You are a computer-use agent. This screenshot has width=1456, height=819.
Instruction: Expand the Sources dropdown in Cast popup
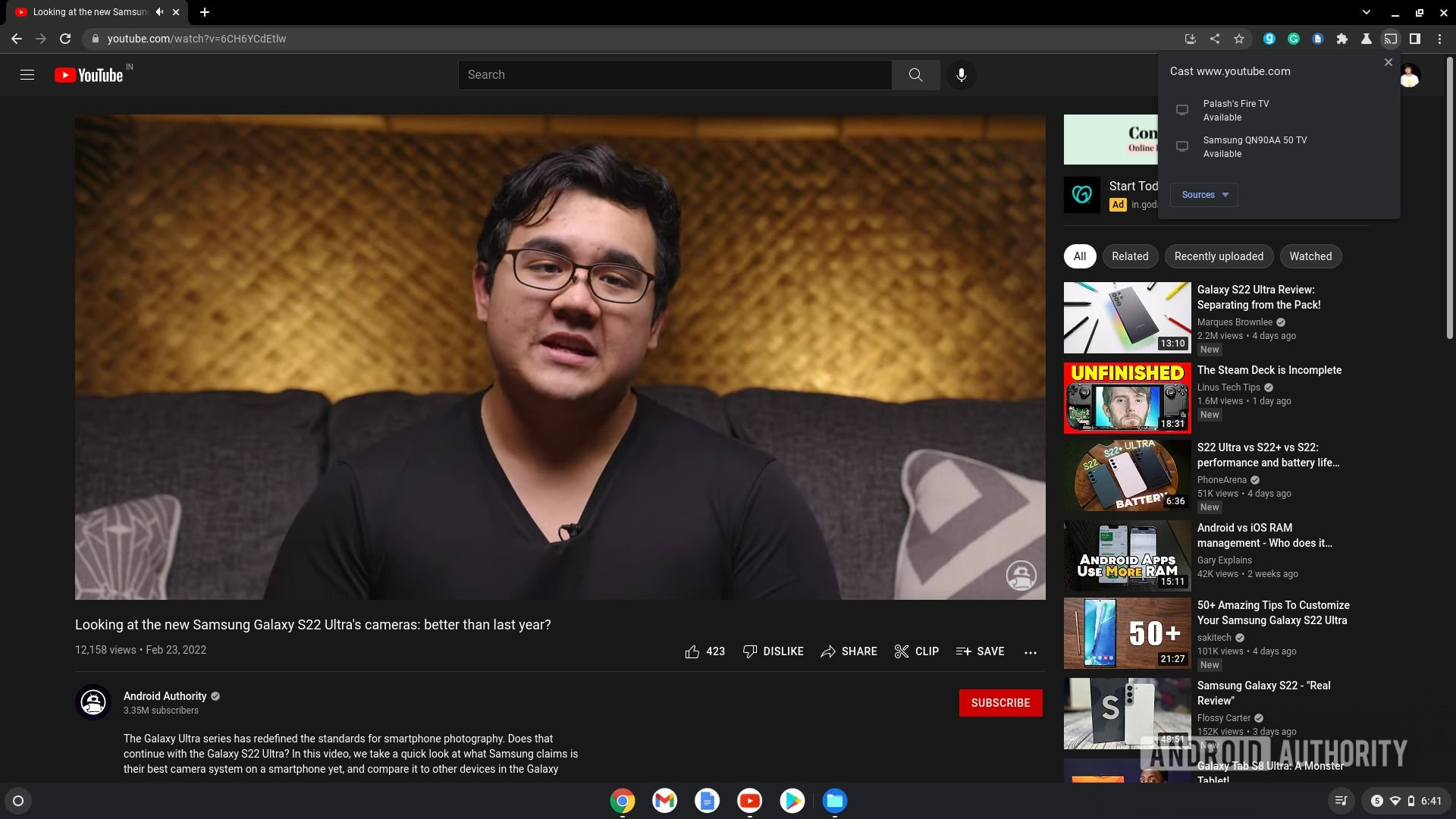(1203, 195)
